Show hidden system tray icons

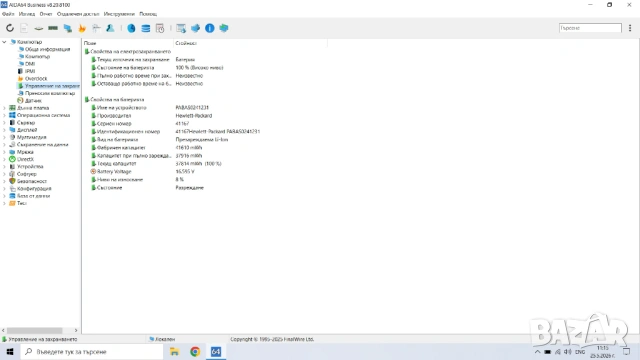click(538, 351)
